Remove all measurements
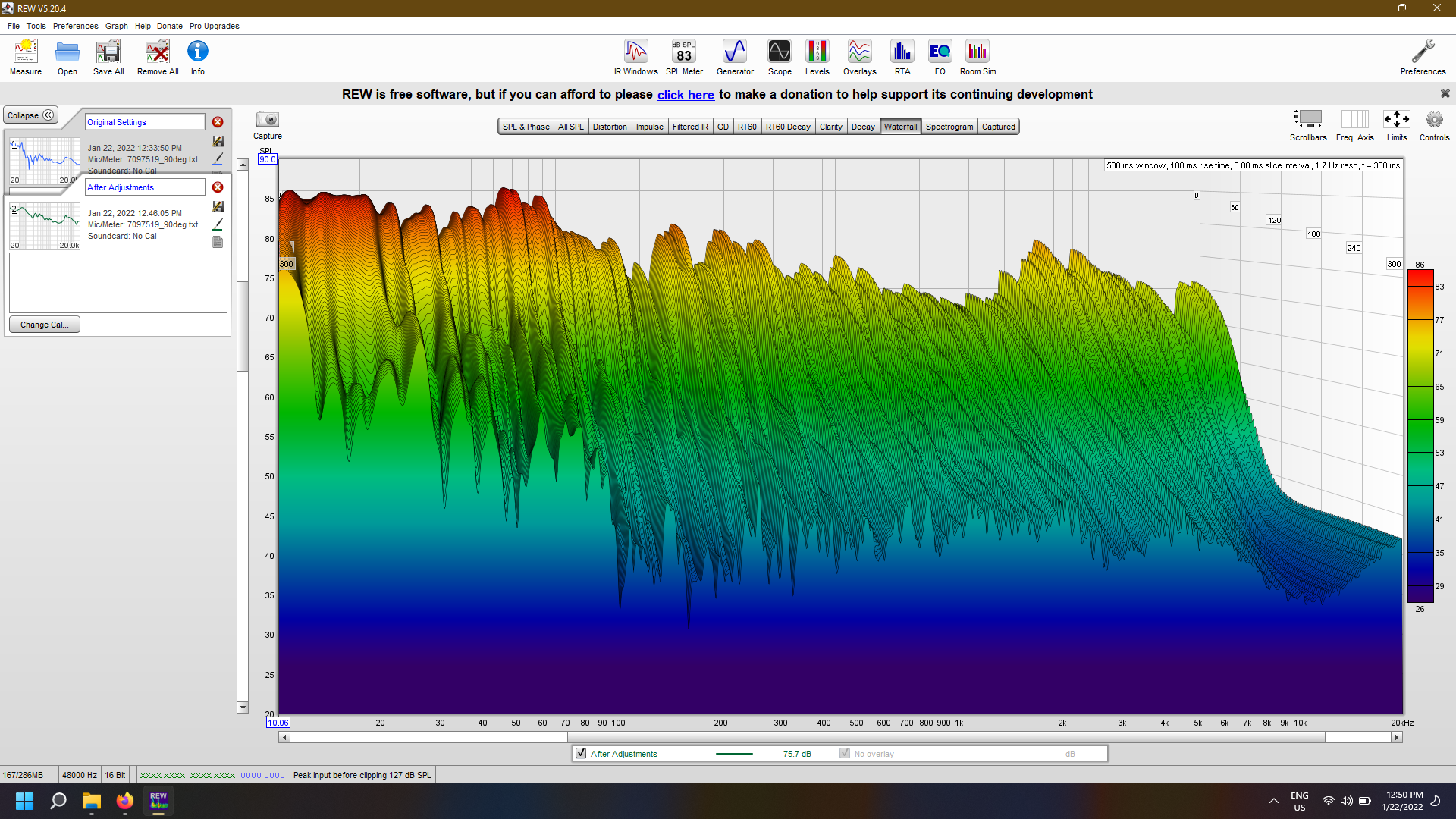 pos(158,58)
